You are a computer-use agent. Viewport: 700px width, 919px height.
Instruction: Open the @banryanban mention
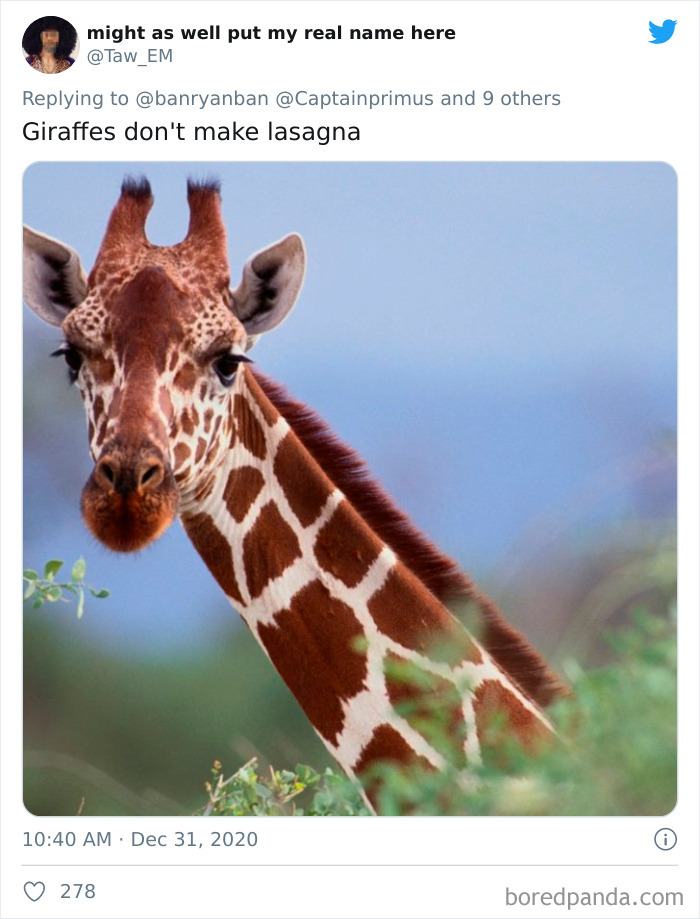(202, 98)
